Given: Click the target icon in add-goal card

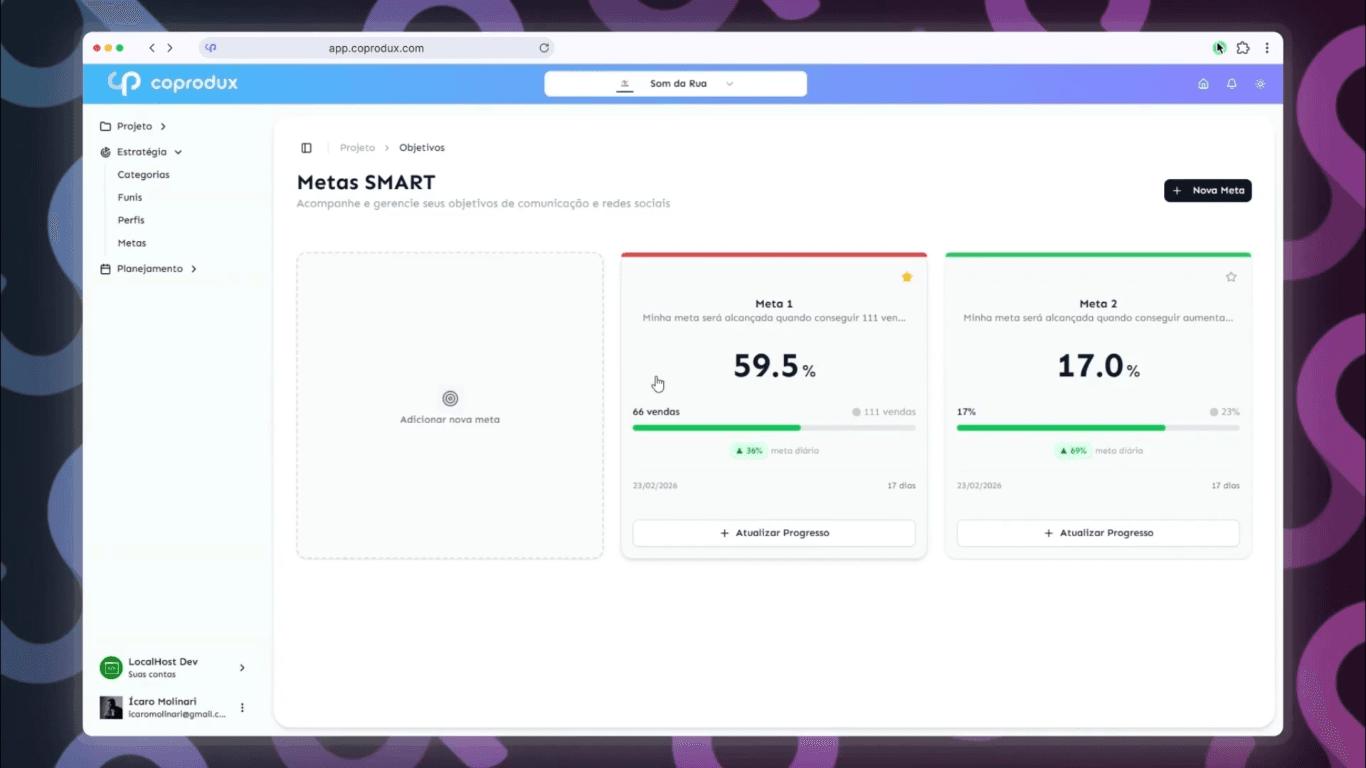Looking at the screenshot, I should (450, 398).
